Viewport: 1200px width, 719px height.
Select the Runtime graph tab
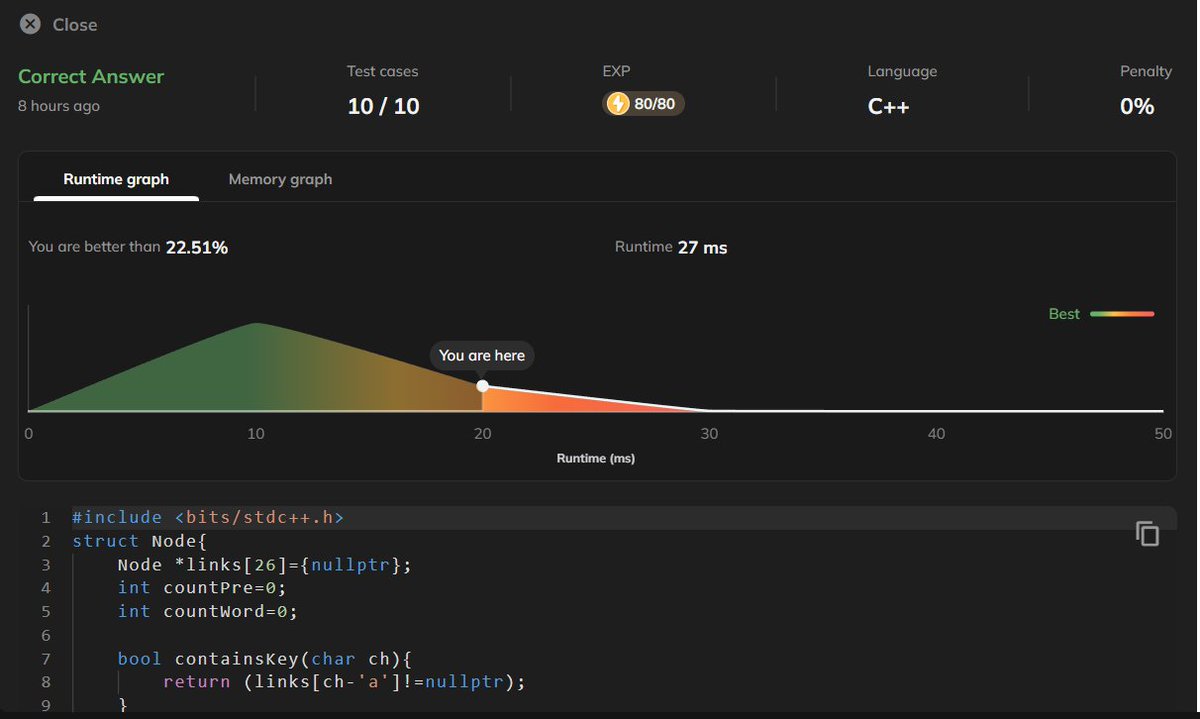tap(116, 179)
